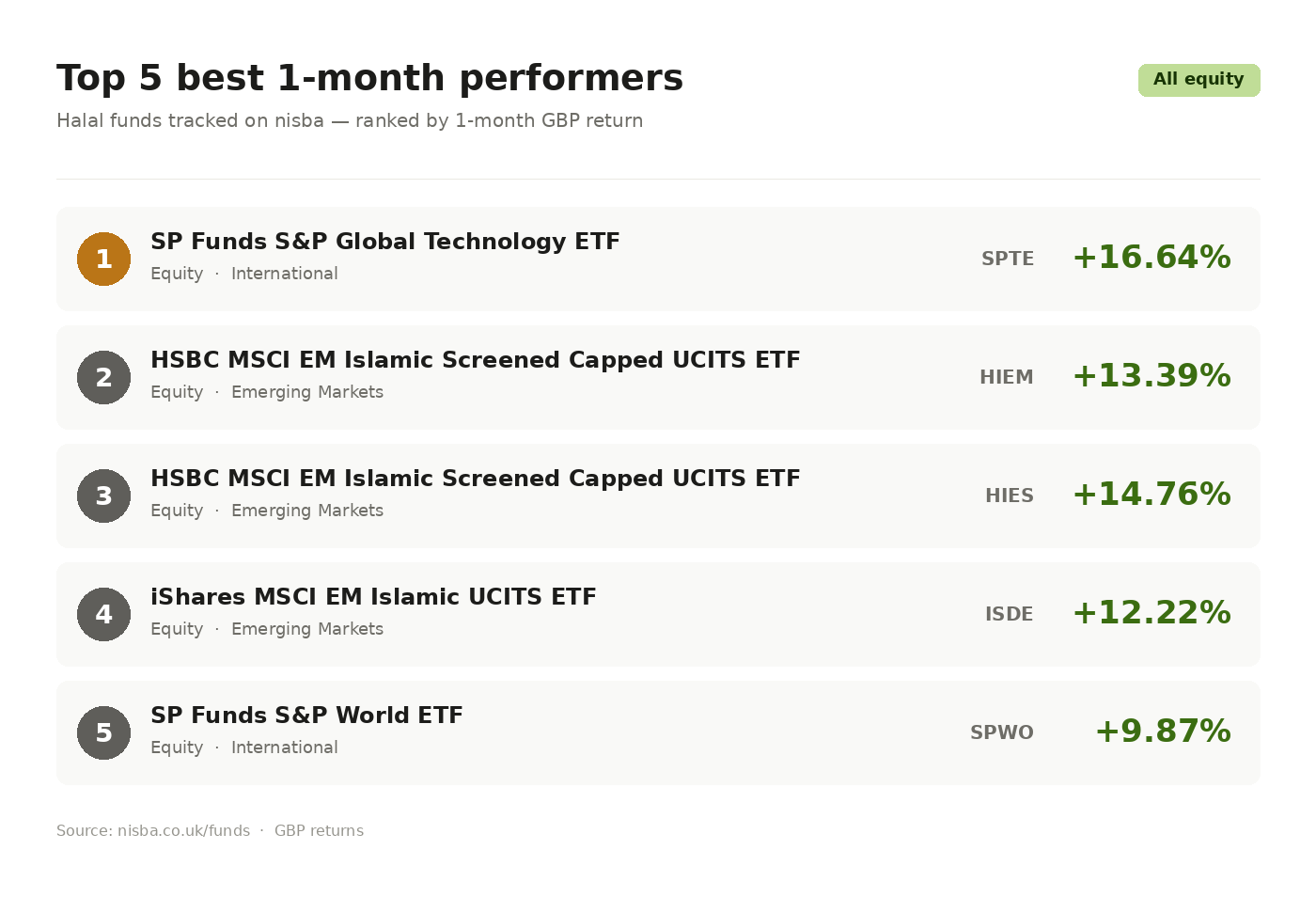Viewport: 1316px width, 897px height.
Task: Click the gray rank 4 badge
Action: (103, 614)
